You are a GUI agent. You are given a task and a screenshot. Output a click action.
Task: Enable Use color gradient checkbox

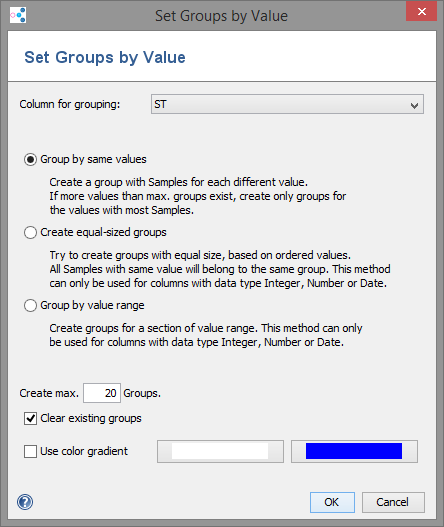(30, 451)
